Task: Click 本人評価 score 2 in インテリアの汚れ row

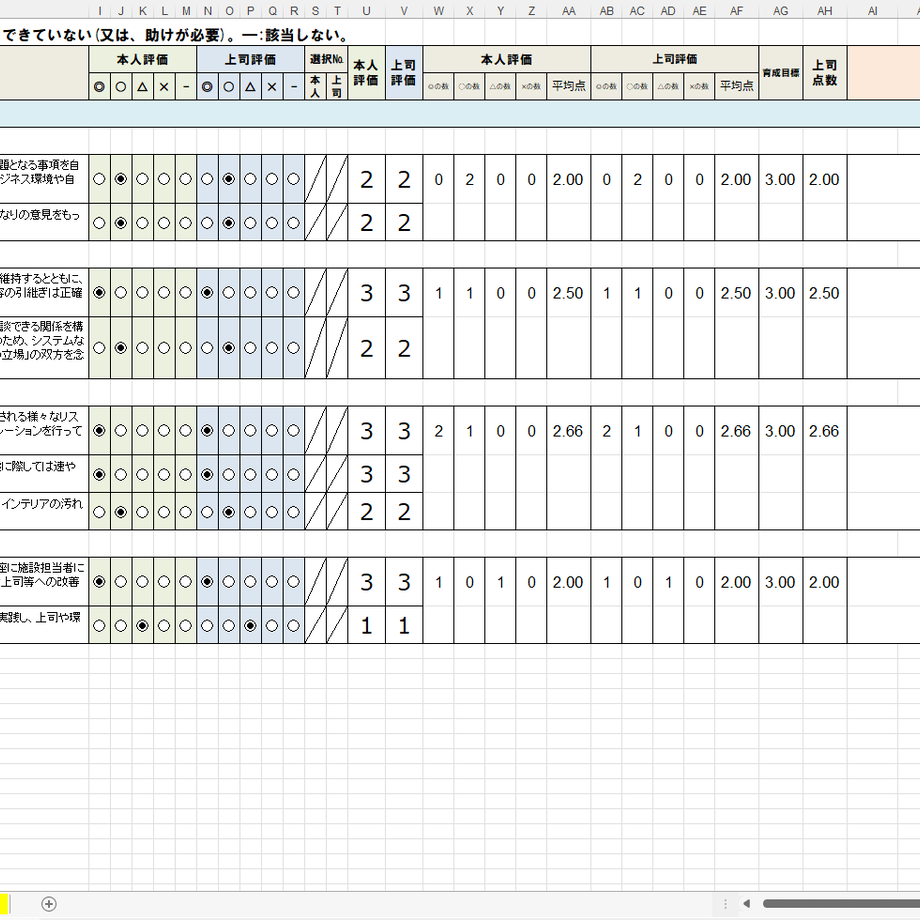Action: pyautogui.click(x=366, y=512)
